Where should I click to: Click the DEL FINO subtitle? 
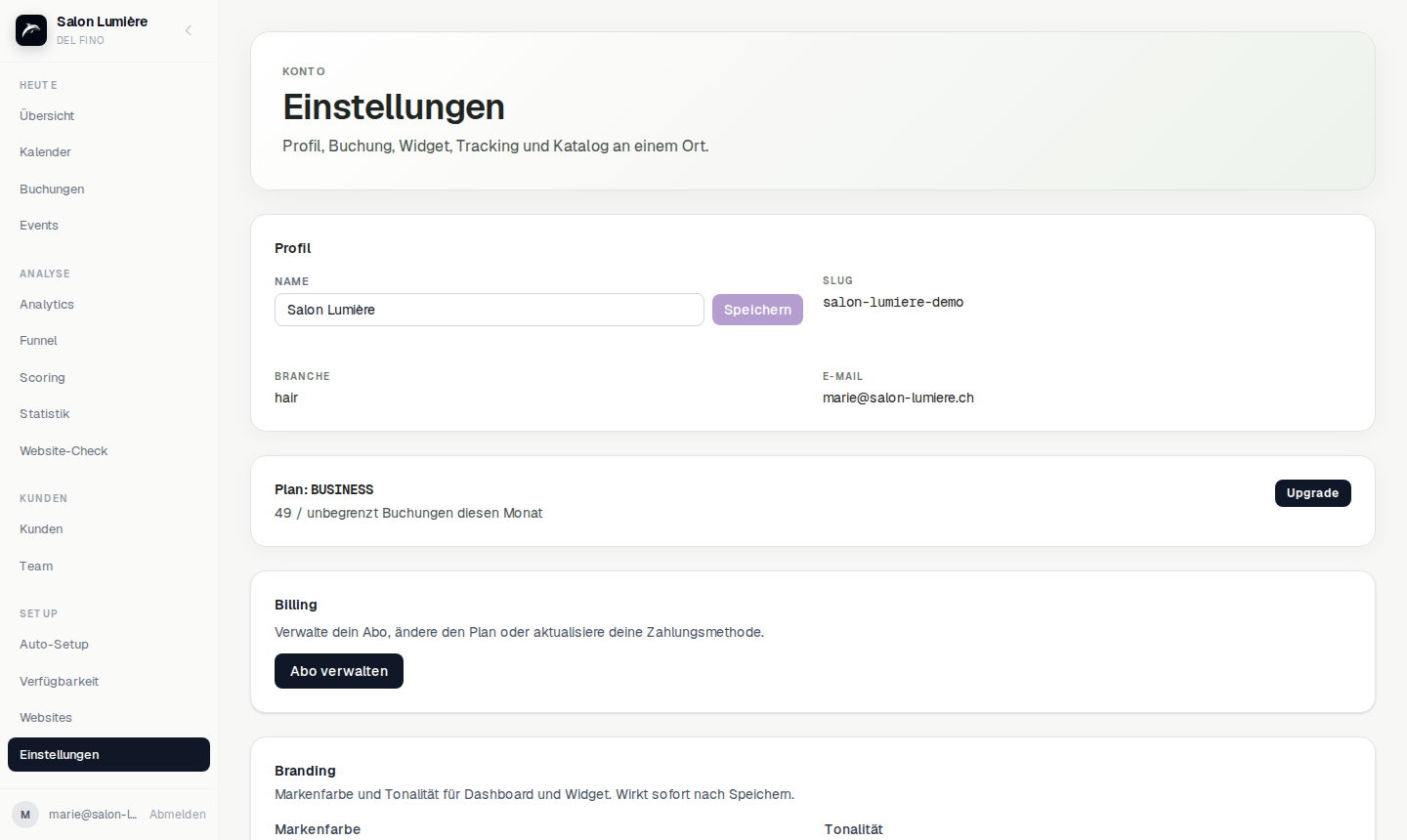(80, 40)
